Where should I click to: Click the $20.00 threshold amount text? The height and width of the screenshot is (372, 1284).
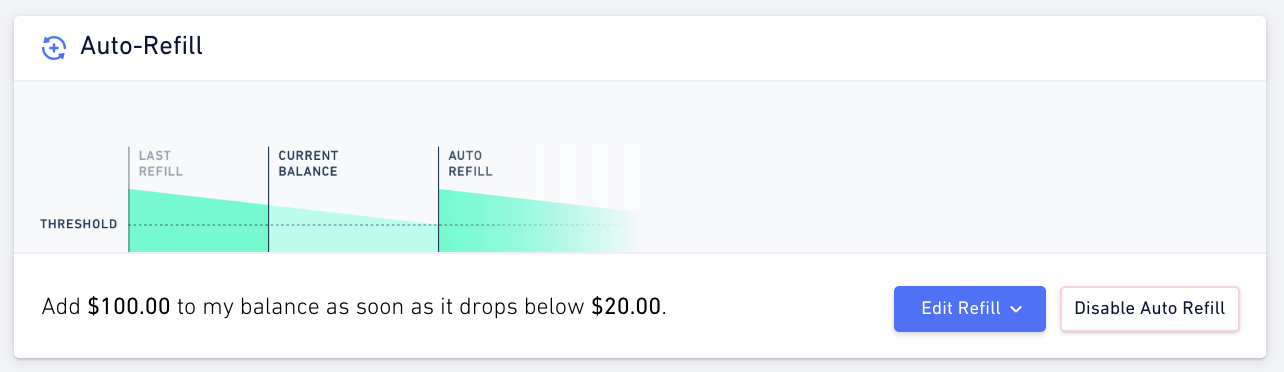tap(626, 306)
